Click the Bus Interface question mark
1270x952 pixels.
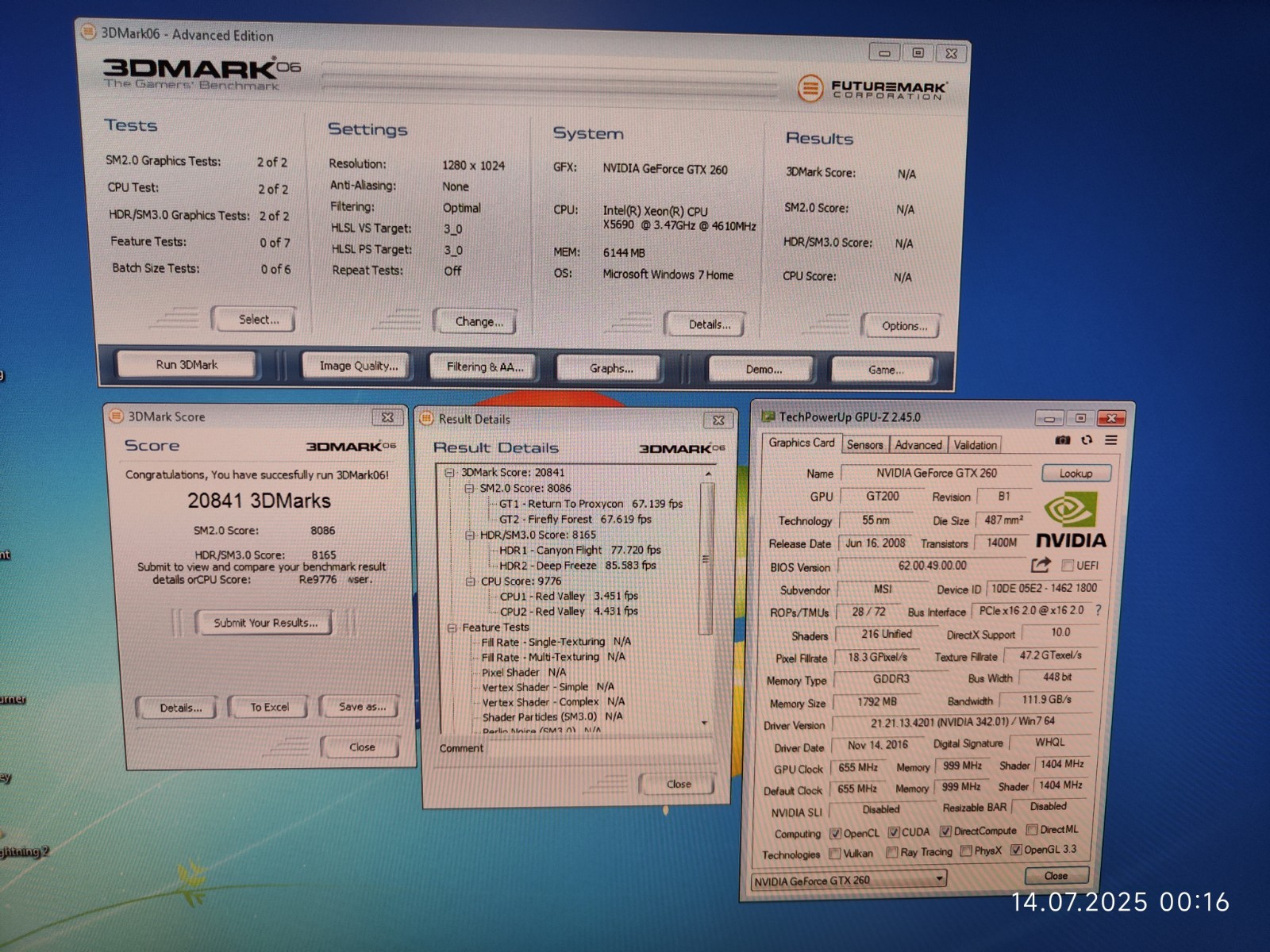pyautogui.click(x=1098, y=610)
